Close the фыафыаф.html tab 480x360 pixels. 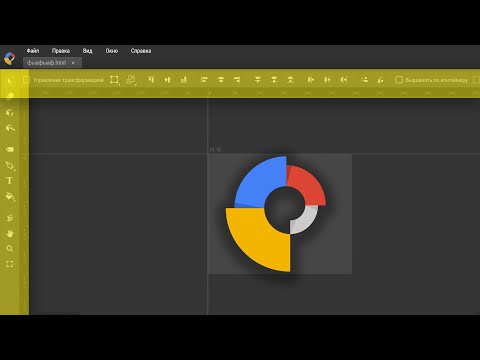pos(73,63)
